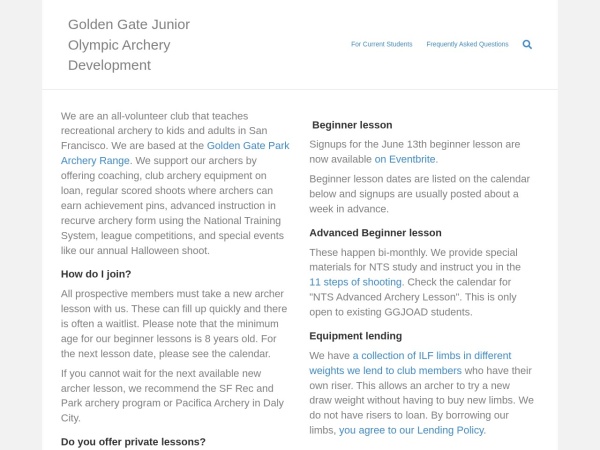The image size is (600, 450).
Task: Click the all-volunteer club intro paragraph
Action: point(175,183)
